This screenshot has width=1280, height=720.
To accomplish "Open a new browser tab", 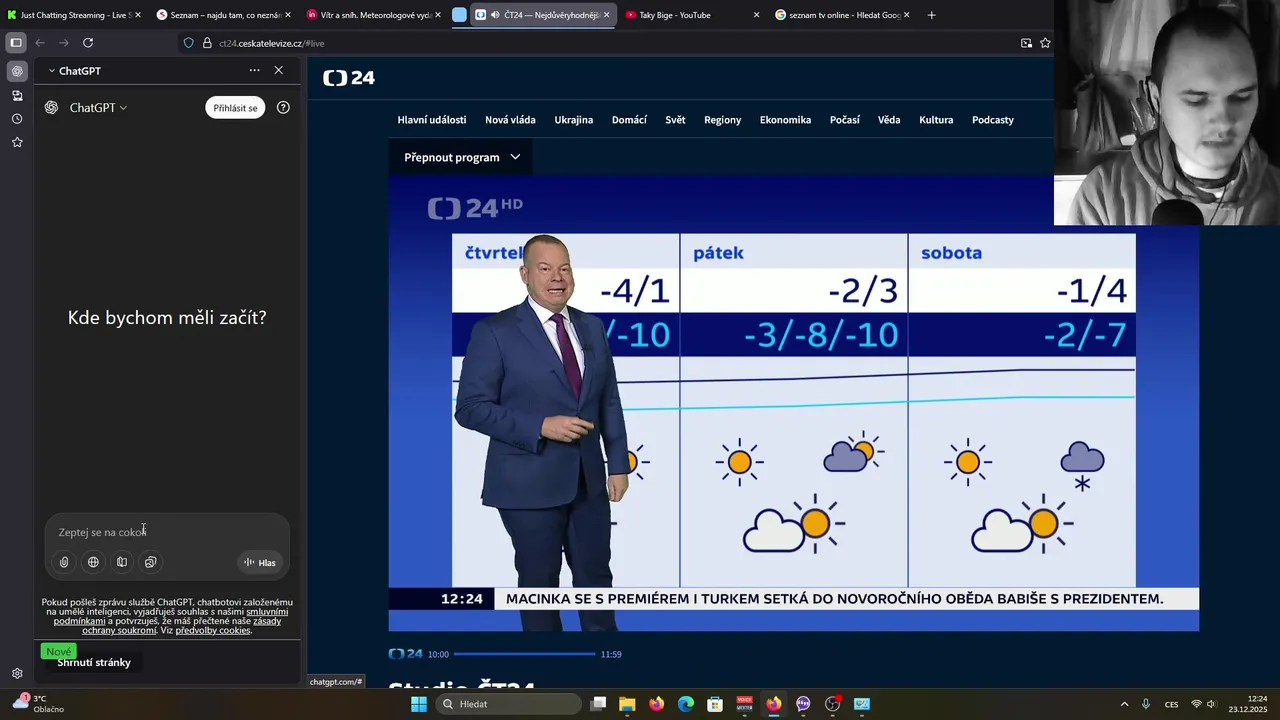I will pos(931,15).
